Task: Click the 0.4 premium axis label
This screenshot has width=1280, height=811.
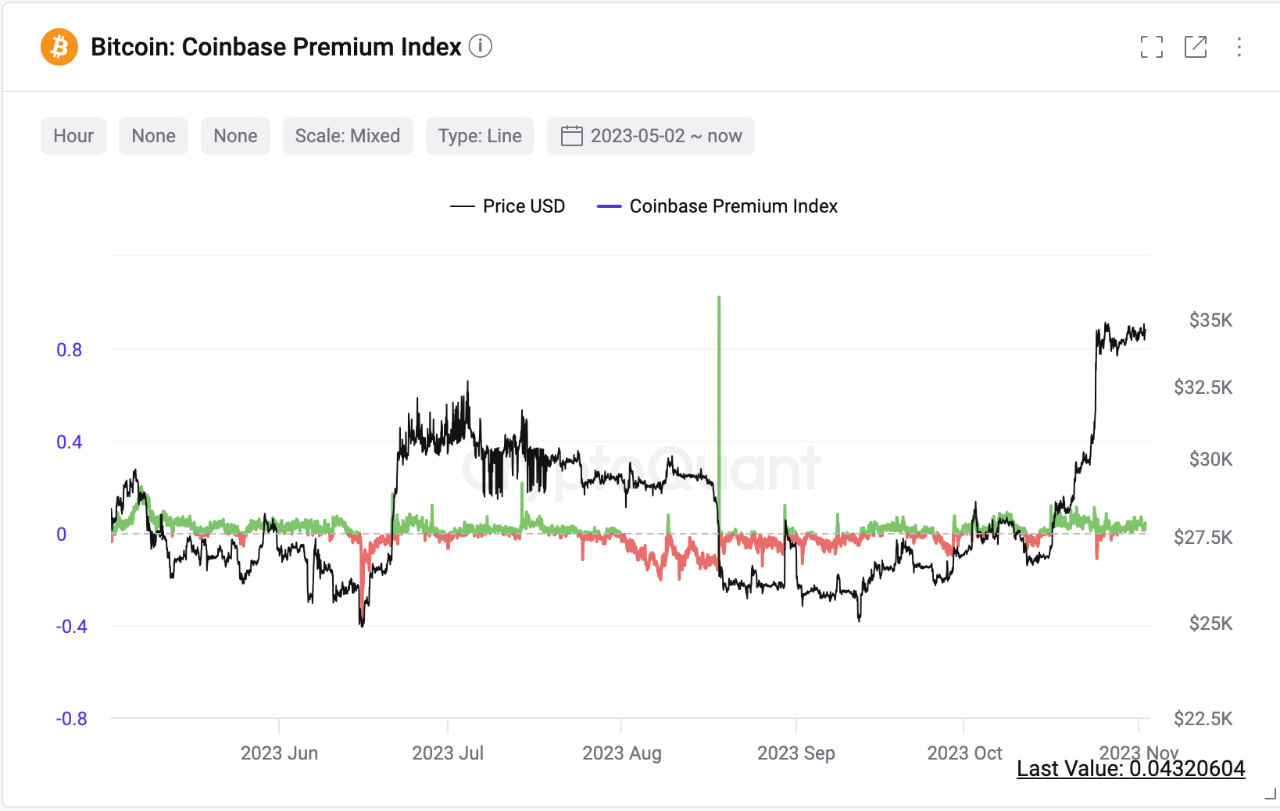Action: 70,442
